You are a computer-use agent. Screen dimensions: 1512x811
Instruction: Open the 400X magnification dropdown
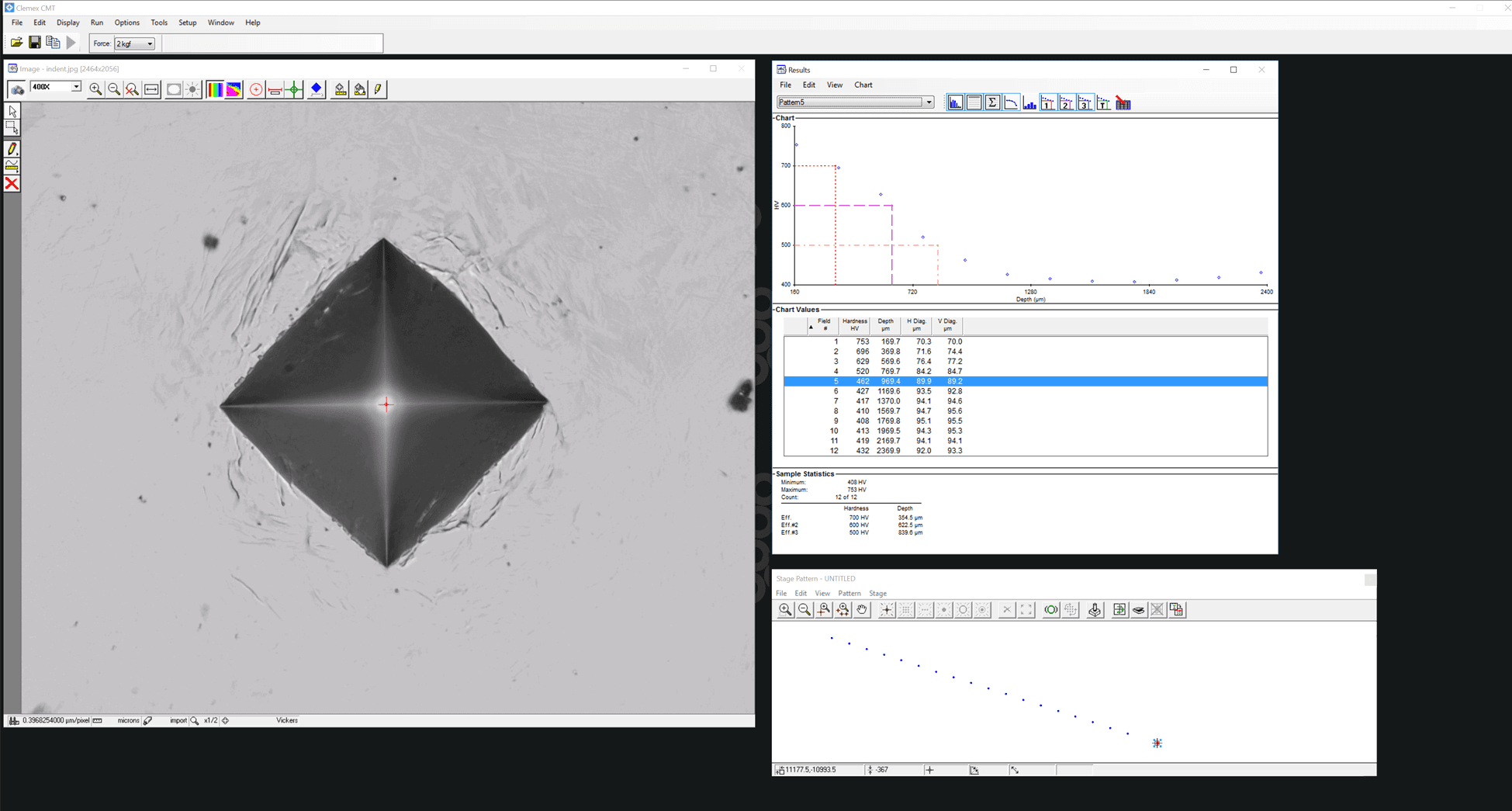(75, 87)
